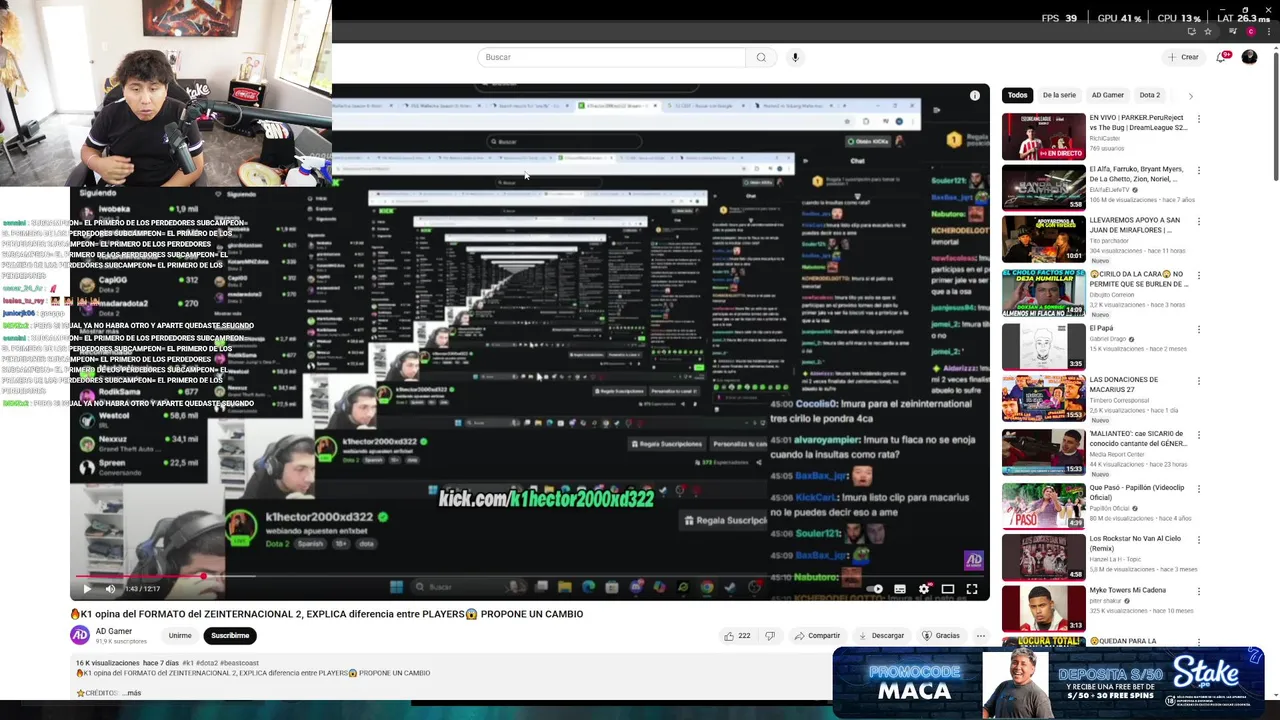1280x720 pixels.
Task: Toggle the autoplay switch in the player
Action: [875, 589]
